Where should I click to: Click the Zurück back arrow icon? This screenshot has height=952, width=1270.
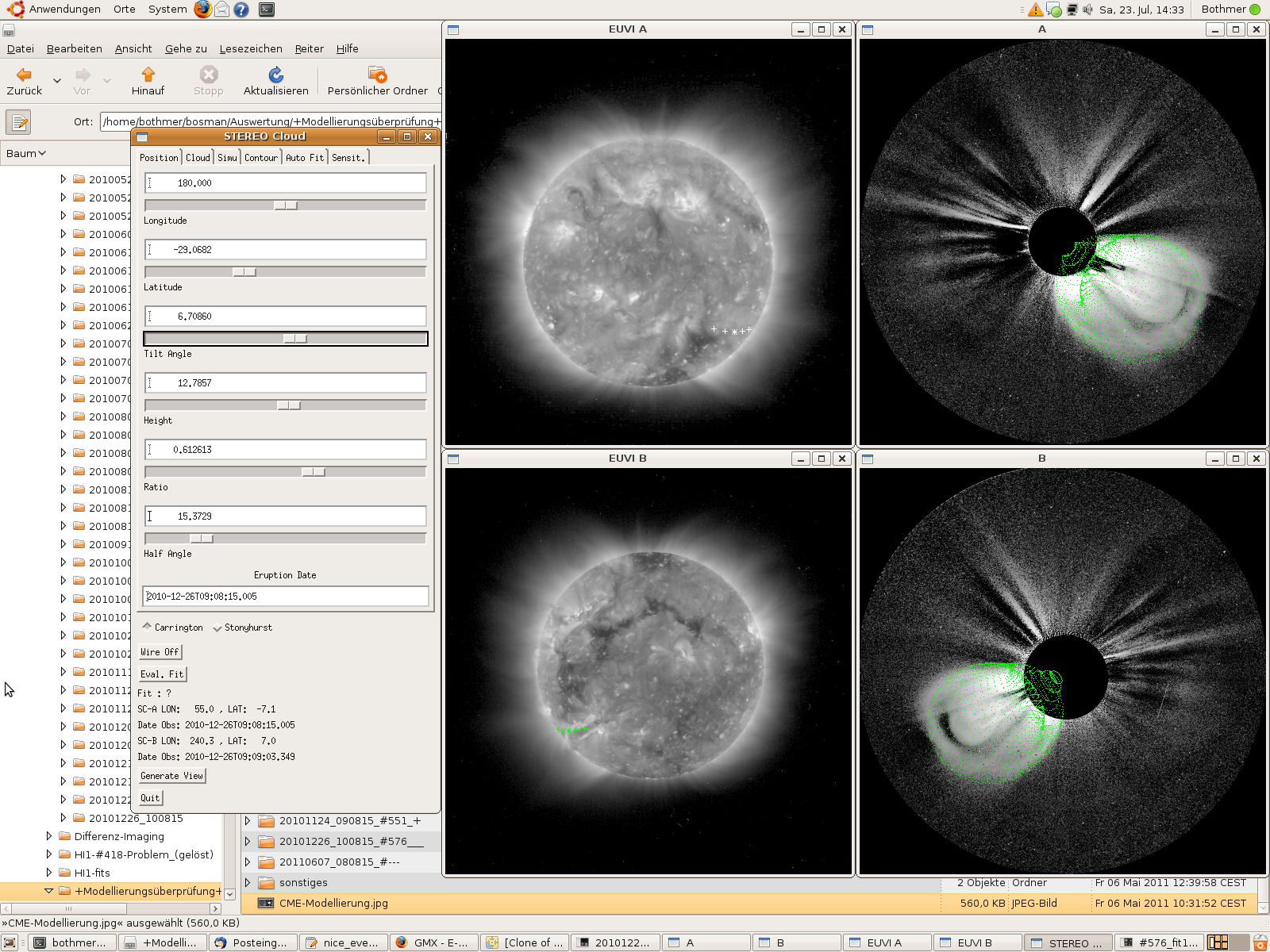(x=25, y=75)
